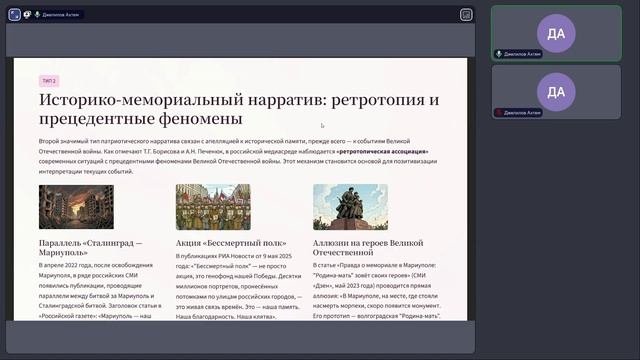Viewport: 640px width, 360px height.
Task: Click the ТИП 2 tag on the slide
Action: (x=49, y=81)
